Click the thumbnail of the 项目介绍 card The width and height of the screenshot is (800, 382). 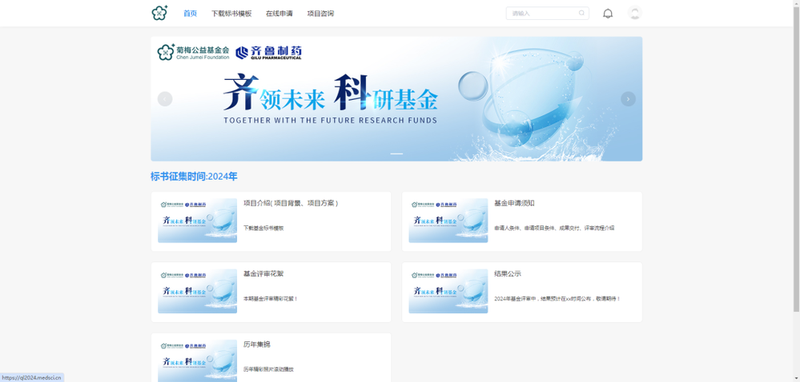tap(197, 221)
